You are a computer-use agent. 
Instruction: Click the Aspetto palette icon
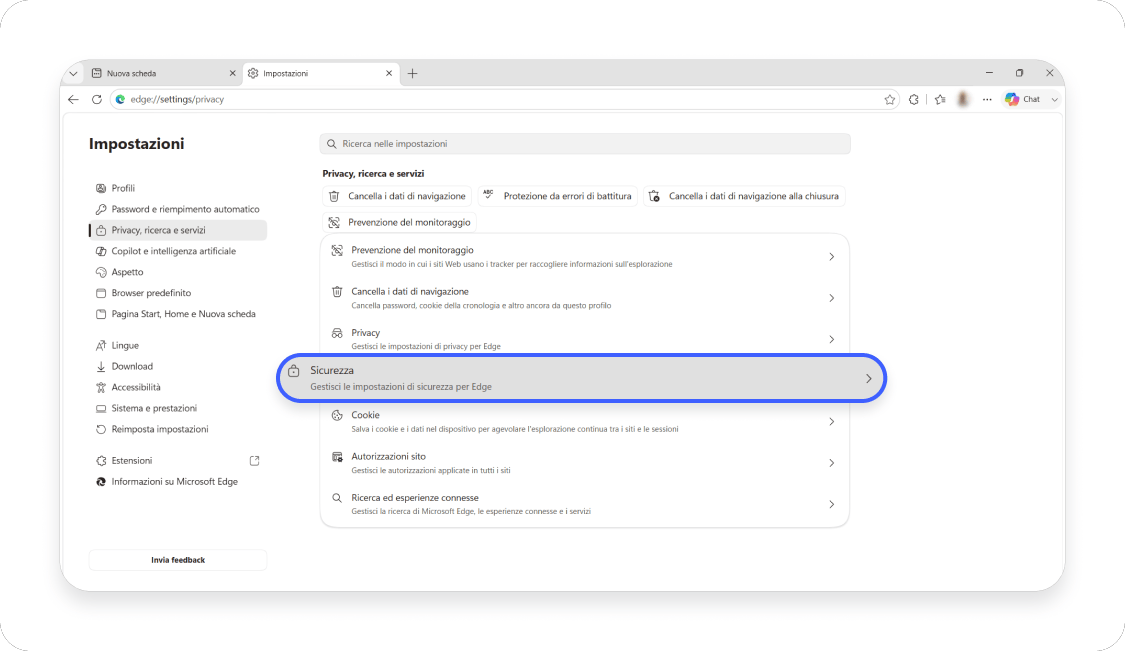coord(100,272)
